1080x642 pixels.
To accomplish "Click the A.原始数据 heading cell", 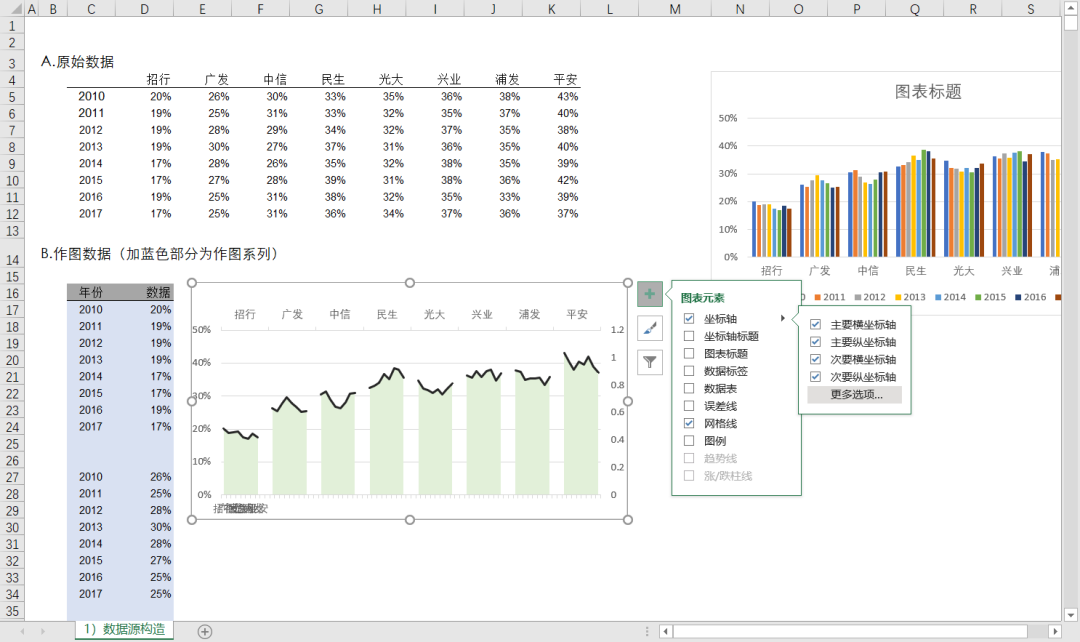I will click(77, 62).
